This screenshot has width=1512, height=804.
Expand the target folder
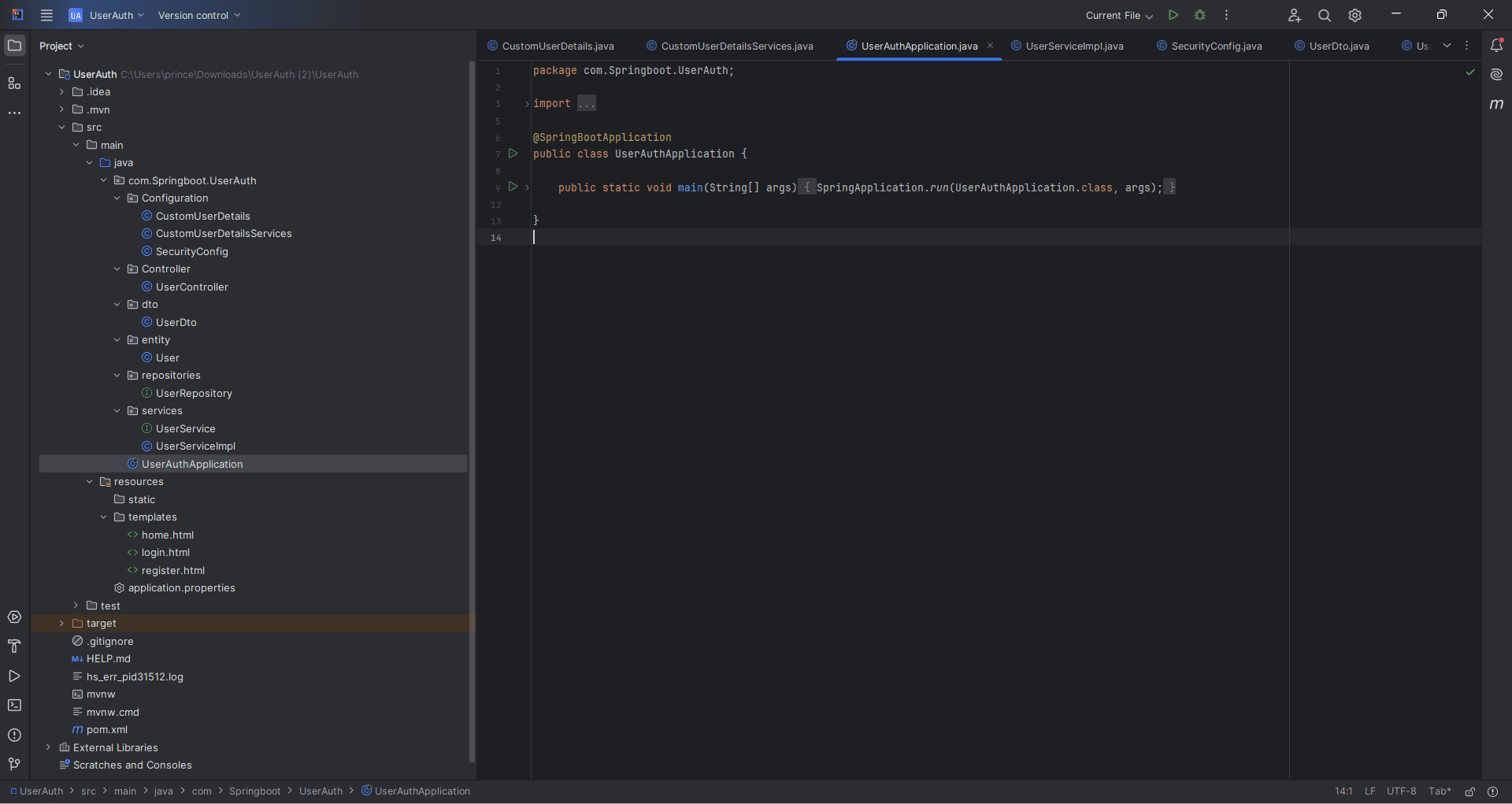coord(61,624)
